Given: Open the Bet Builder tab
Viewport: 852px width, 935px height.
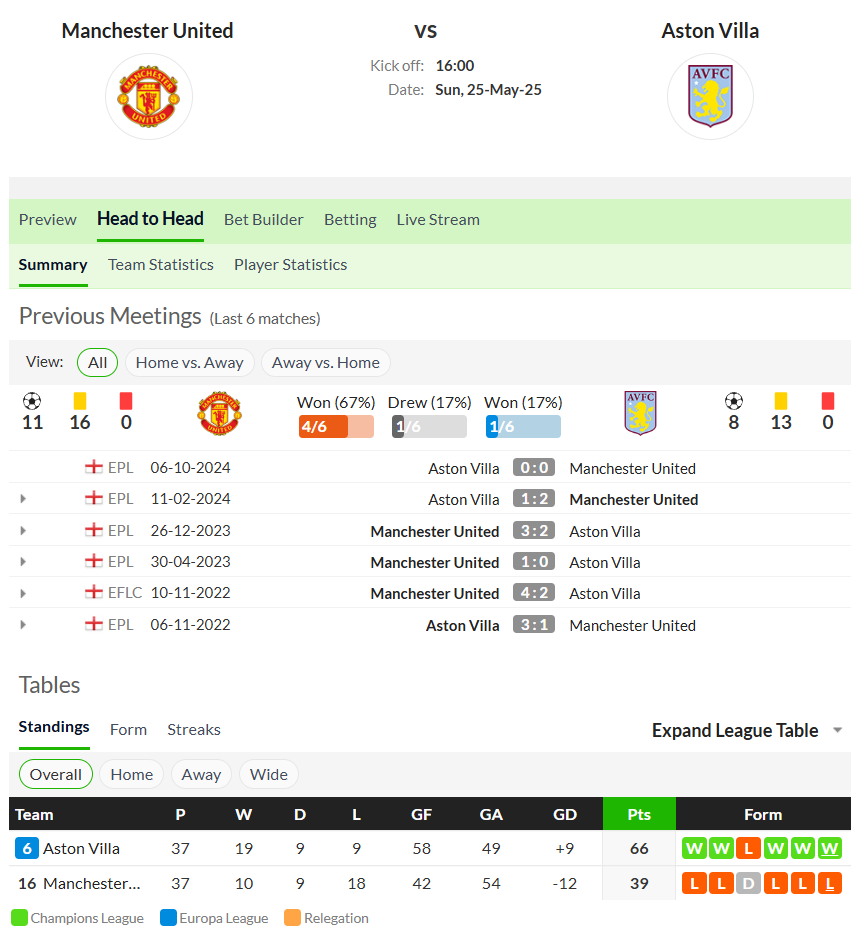Looking at the screenshot, I should coord(264,219).
